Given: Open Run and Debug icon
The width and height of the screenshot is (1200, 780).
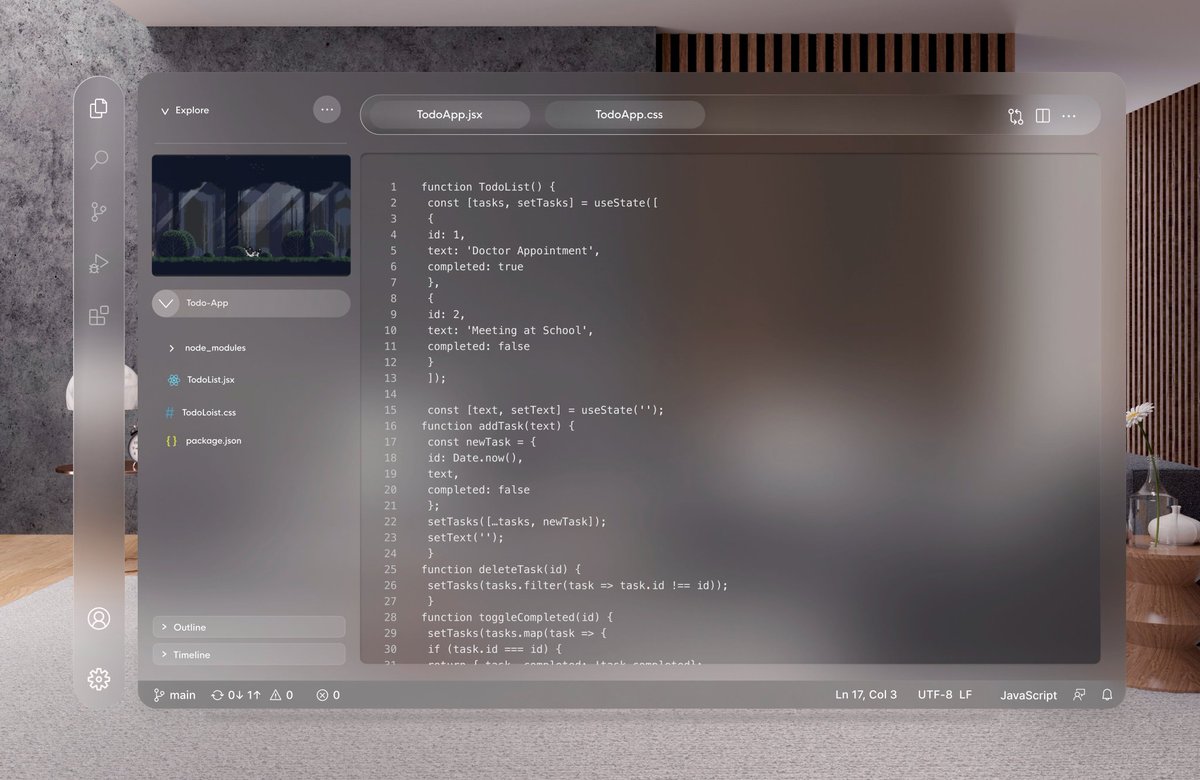Looking at the screenshot, I should point(98,264).
